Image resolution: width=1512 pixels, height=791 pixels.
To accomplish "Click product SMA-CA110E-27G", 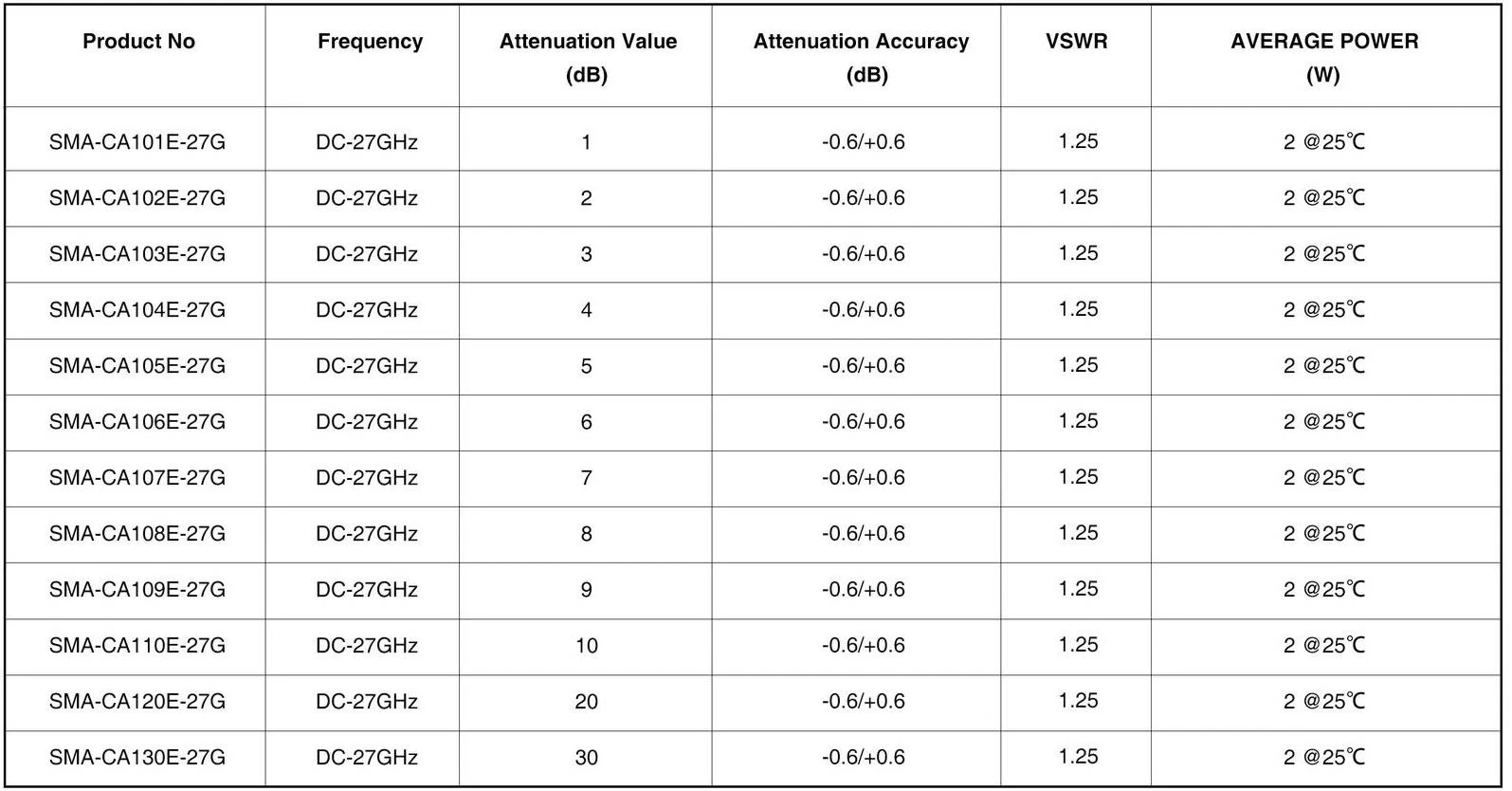I will (x=137, y=646).
